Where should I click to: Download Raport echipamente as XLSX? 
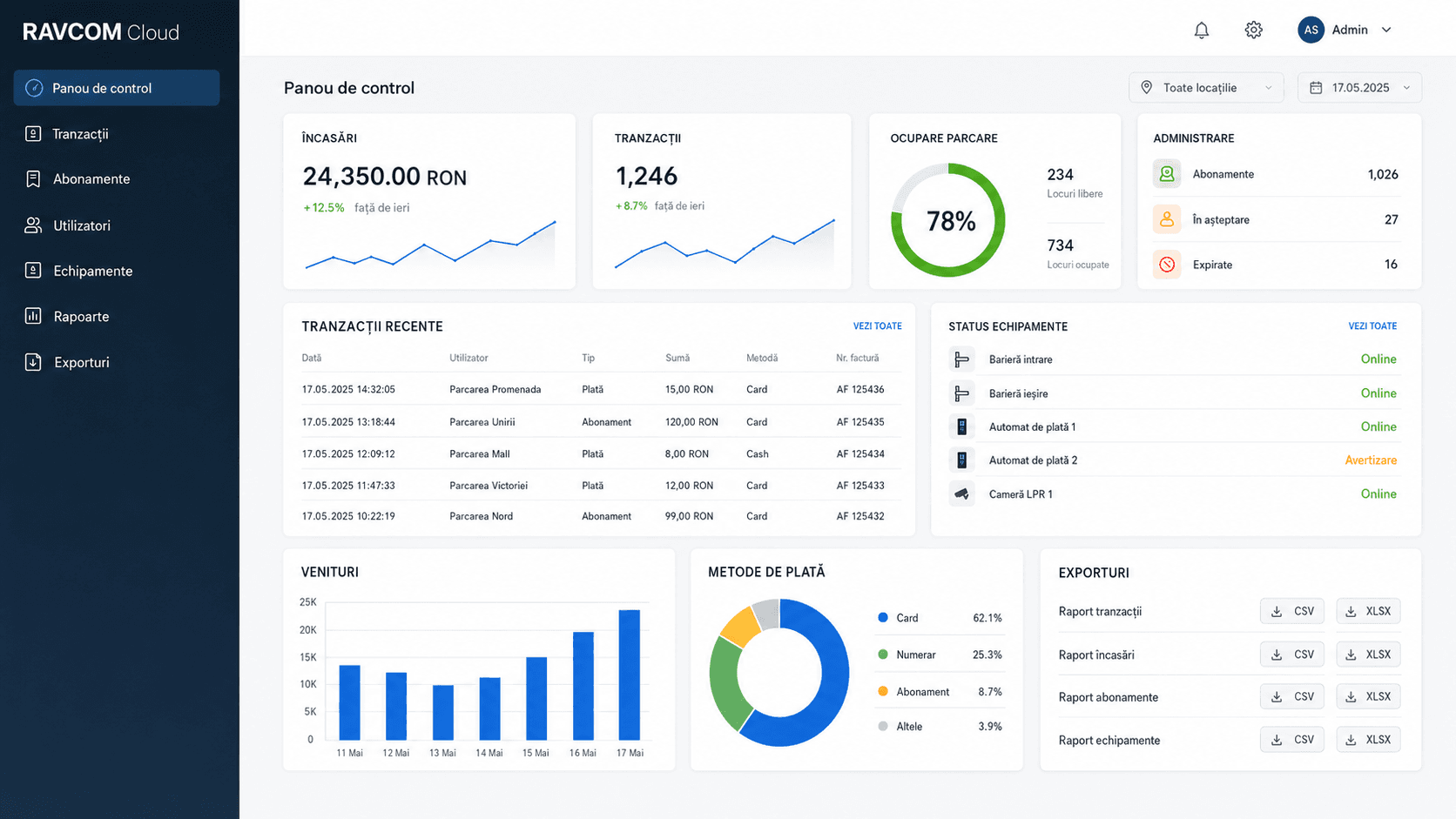tap(1368, 740)
